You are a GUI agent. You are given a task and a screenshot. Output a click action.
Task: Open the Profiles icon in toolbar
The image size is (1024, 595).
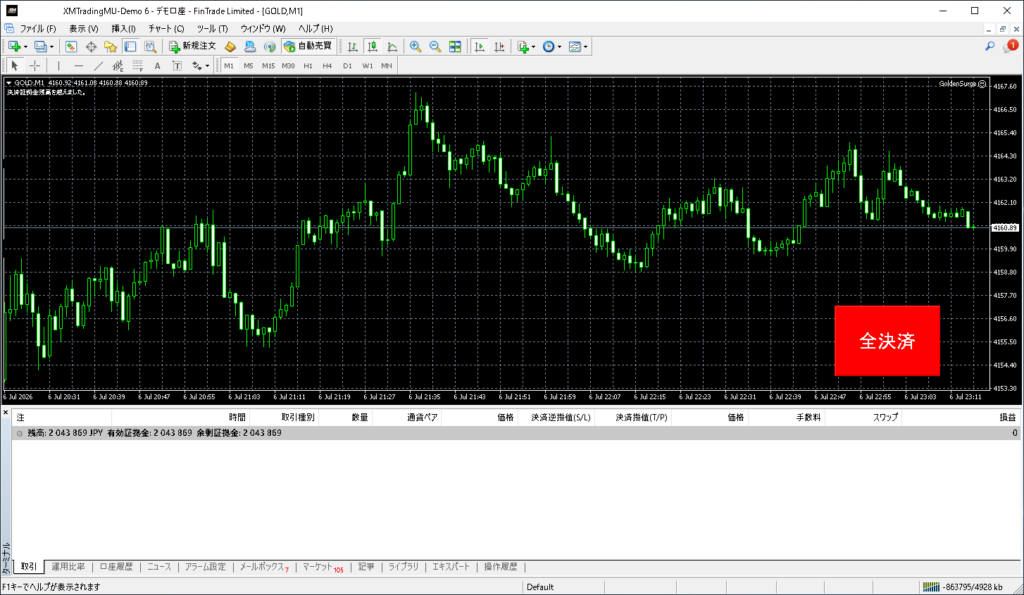[x=40, y=46]
